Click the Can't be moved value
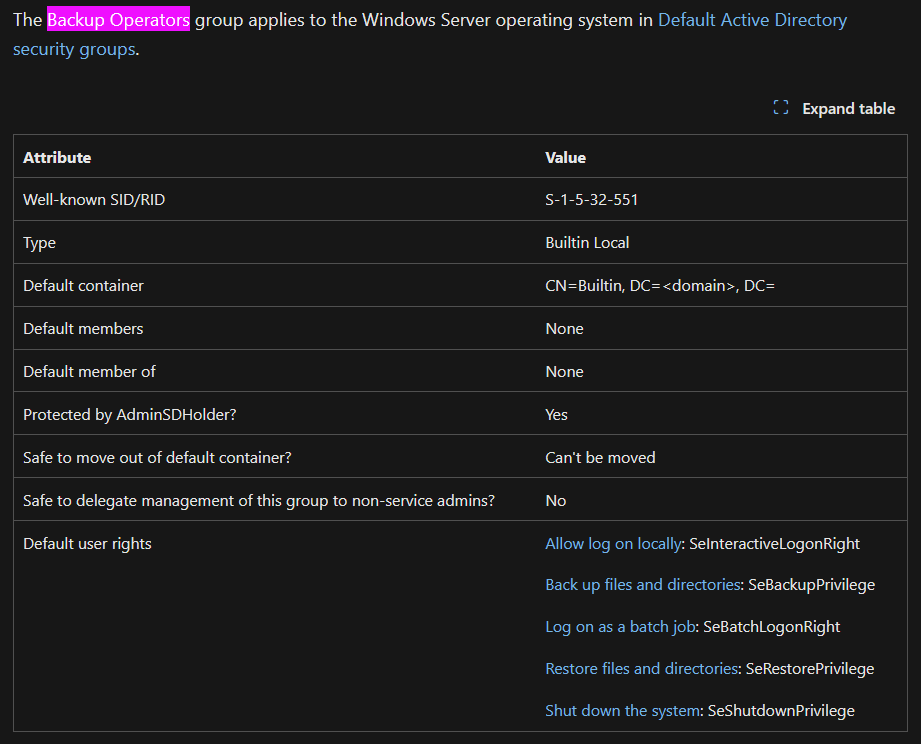 pos(600,457)
